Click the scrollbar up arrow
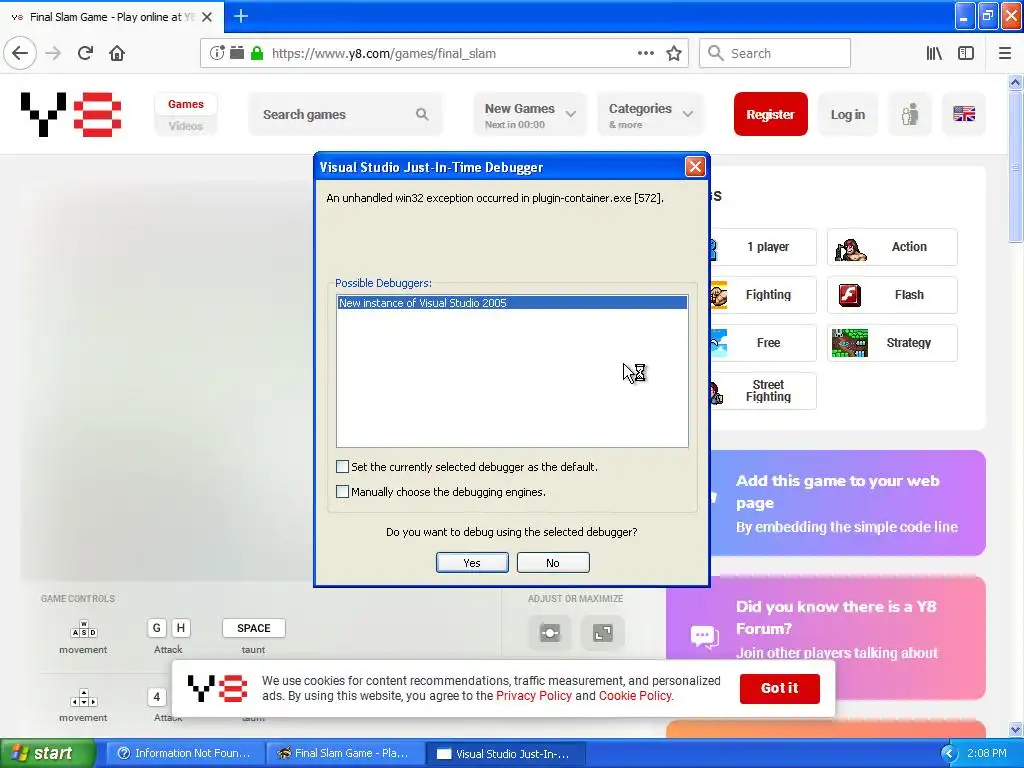This screenshot has height=768, width=1024. [1015, 82]
